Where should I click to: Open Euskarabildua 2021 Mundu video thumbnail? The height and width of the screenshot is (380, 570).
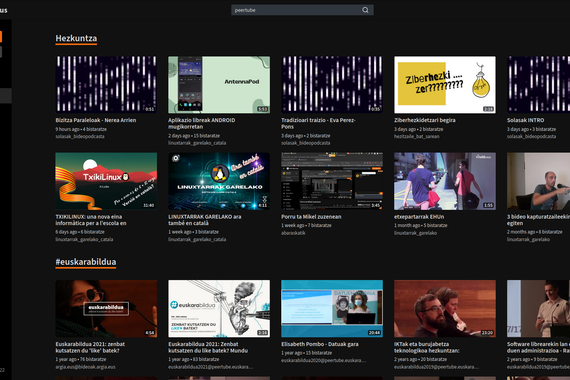pos(219,308)
